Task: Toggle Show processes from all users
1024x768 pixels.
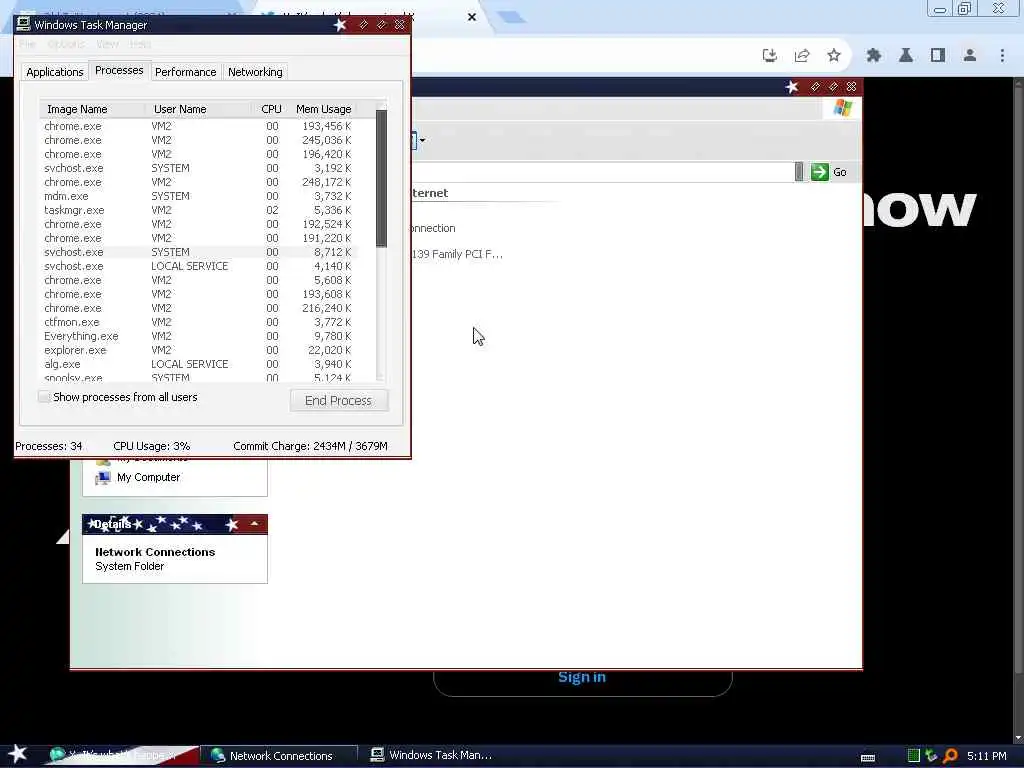Action: pos(44,397)
